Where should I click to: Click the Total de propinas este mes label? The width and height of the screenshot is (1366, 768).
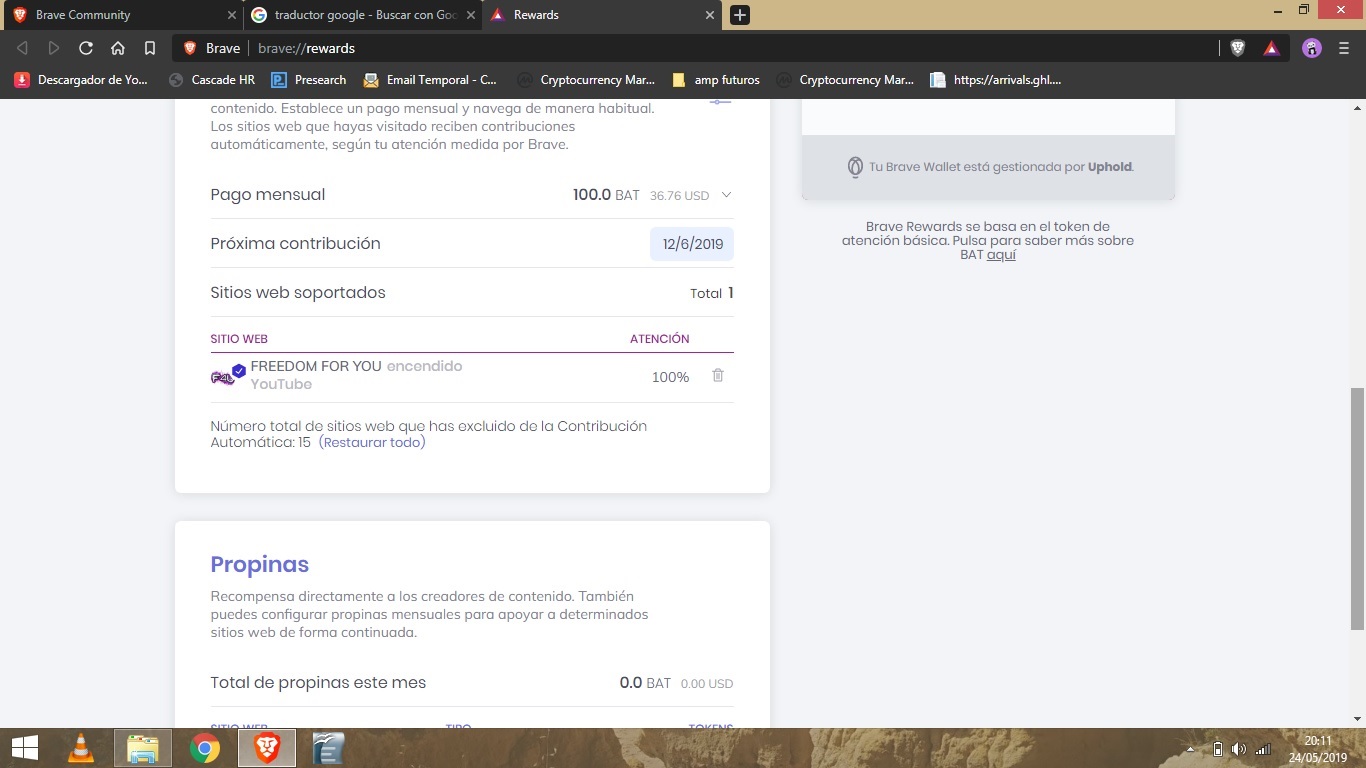click(318, 683)
